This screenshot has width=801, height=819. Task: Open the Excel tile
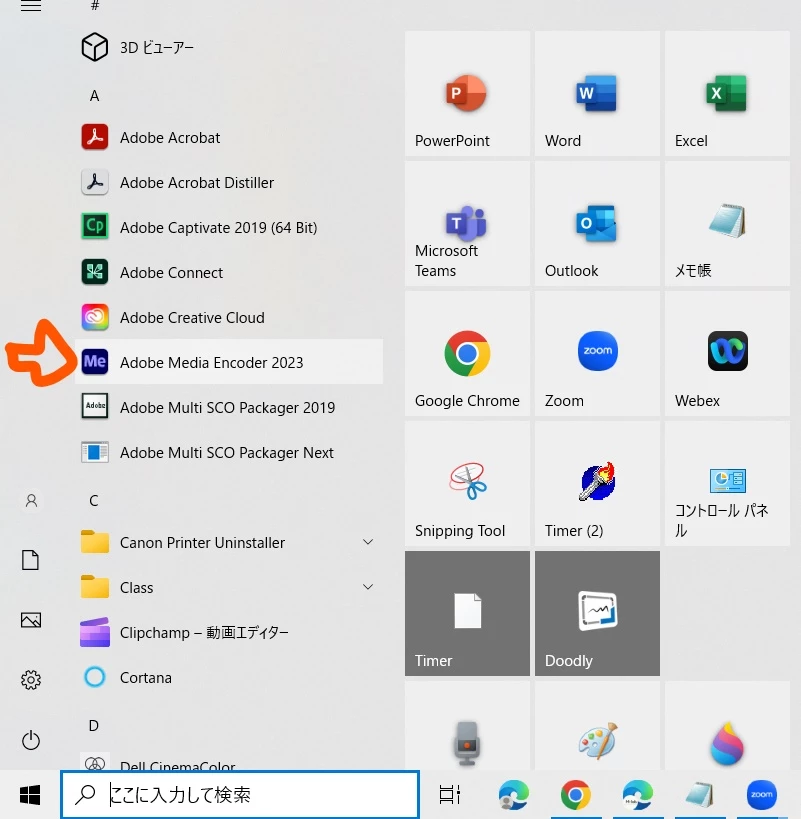point(727,93)
